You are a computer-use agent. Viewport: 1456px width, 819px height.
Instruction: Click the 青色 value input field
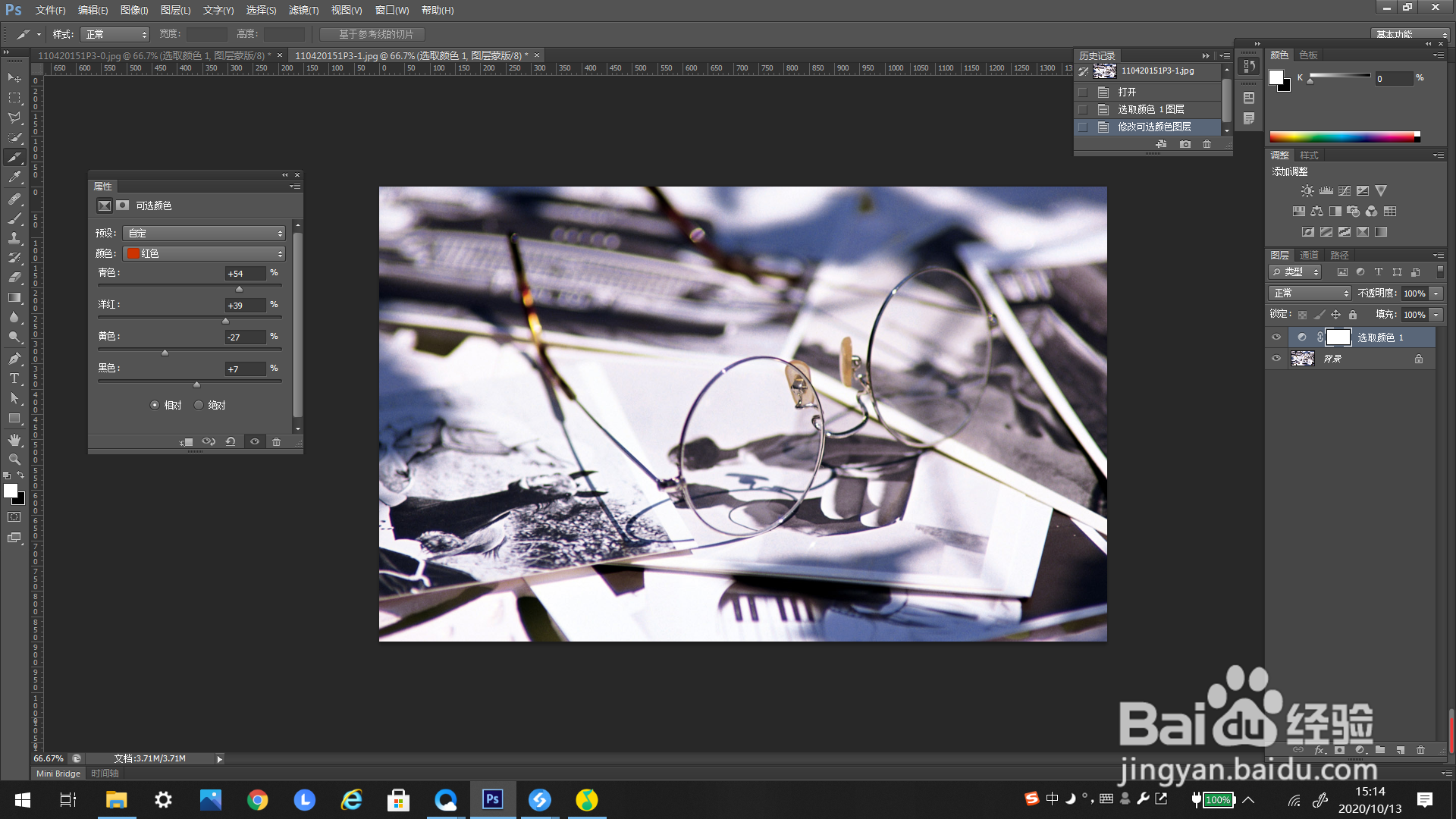tap(246, 274)
